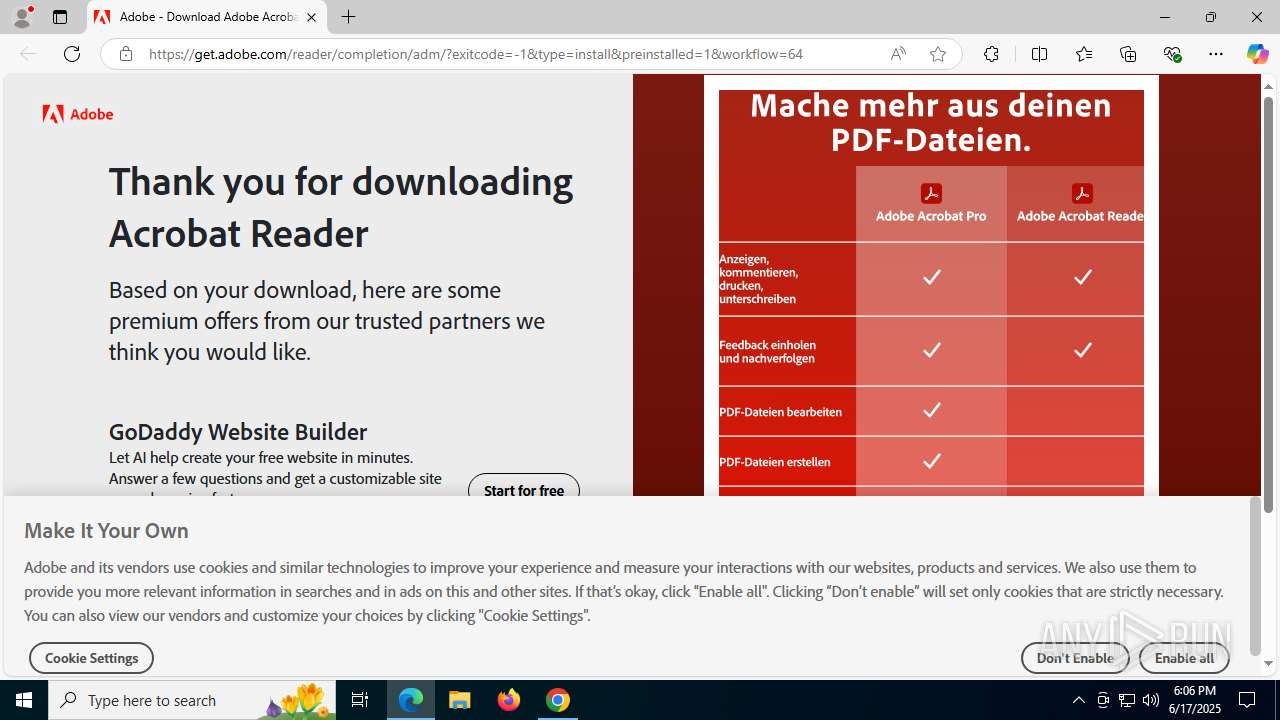This screenshot has height=720, width=1280.
Task: Add this page to favorites star
Action: click(938, 54)
